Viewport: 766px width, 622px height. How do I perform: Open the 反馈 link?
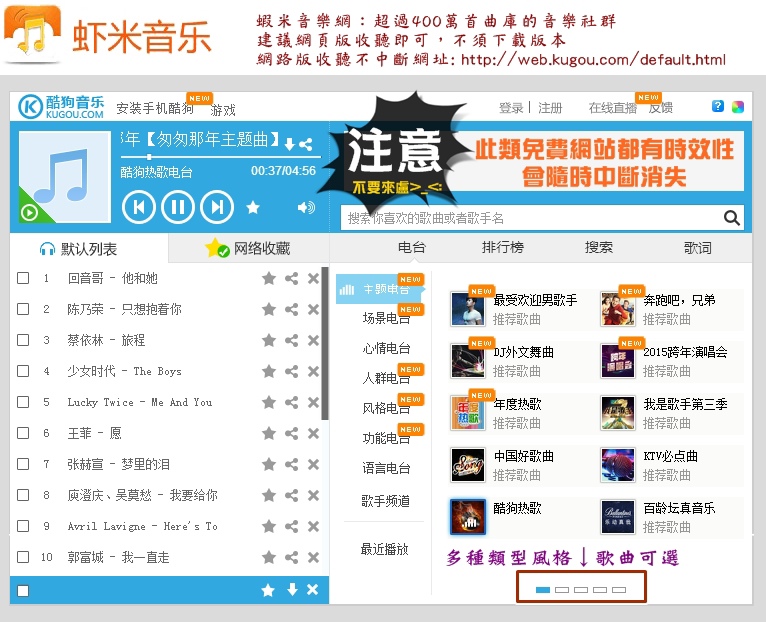click(660, 107)
